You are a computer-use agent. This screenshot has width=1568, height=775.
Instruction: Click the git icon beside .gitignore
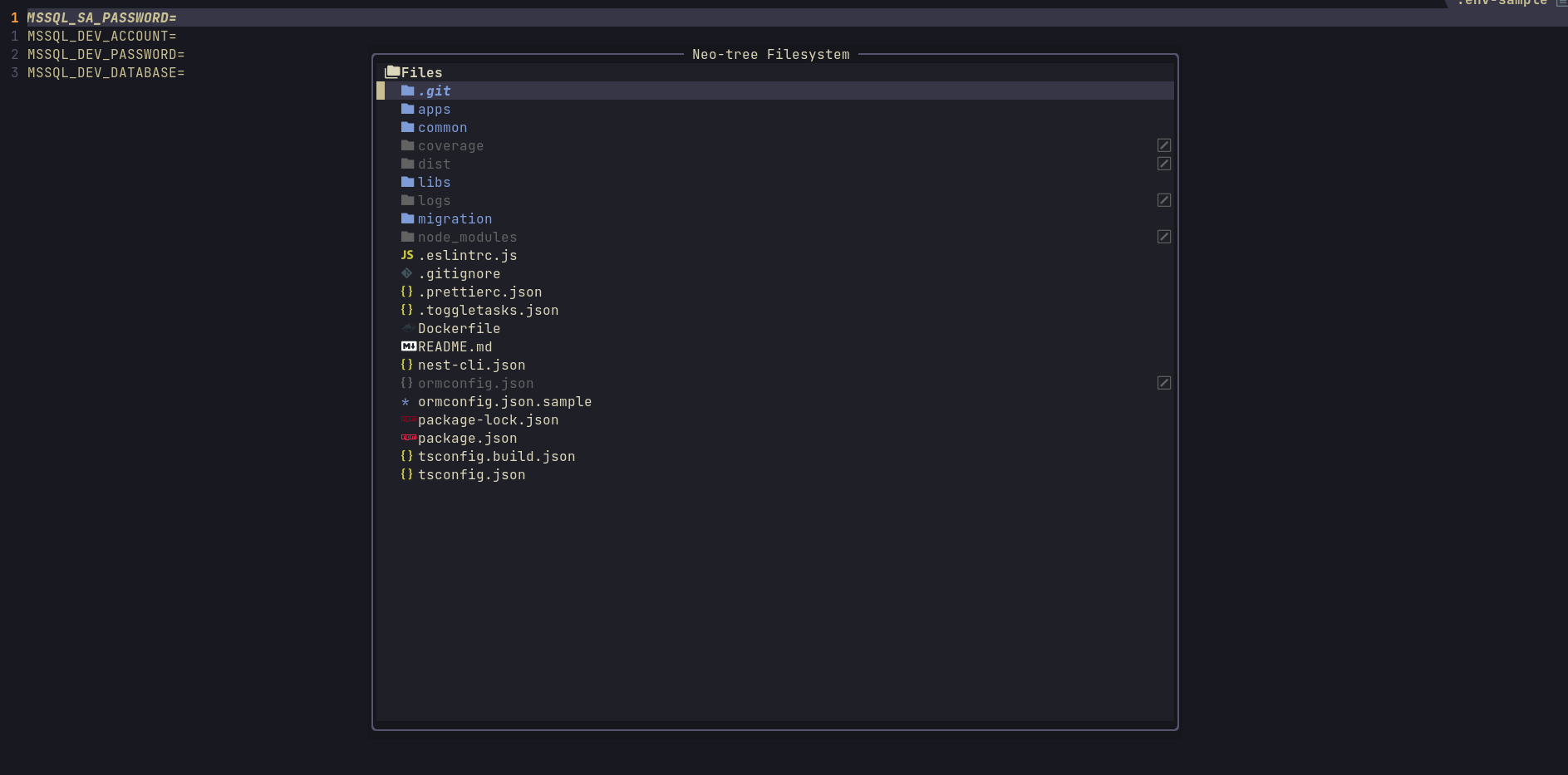tap(406, 273)
